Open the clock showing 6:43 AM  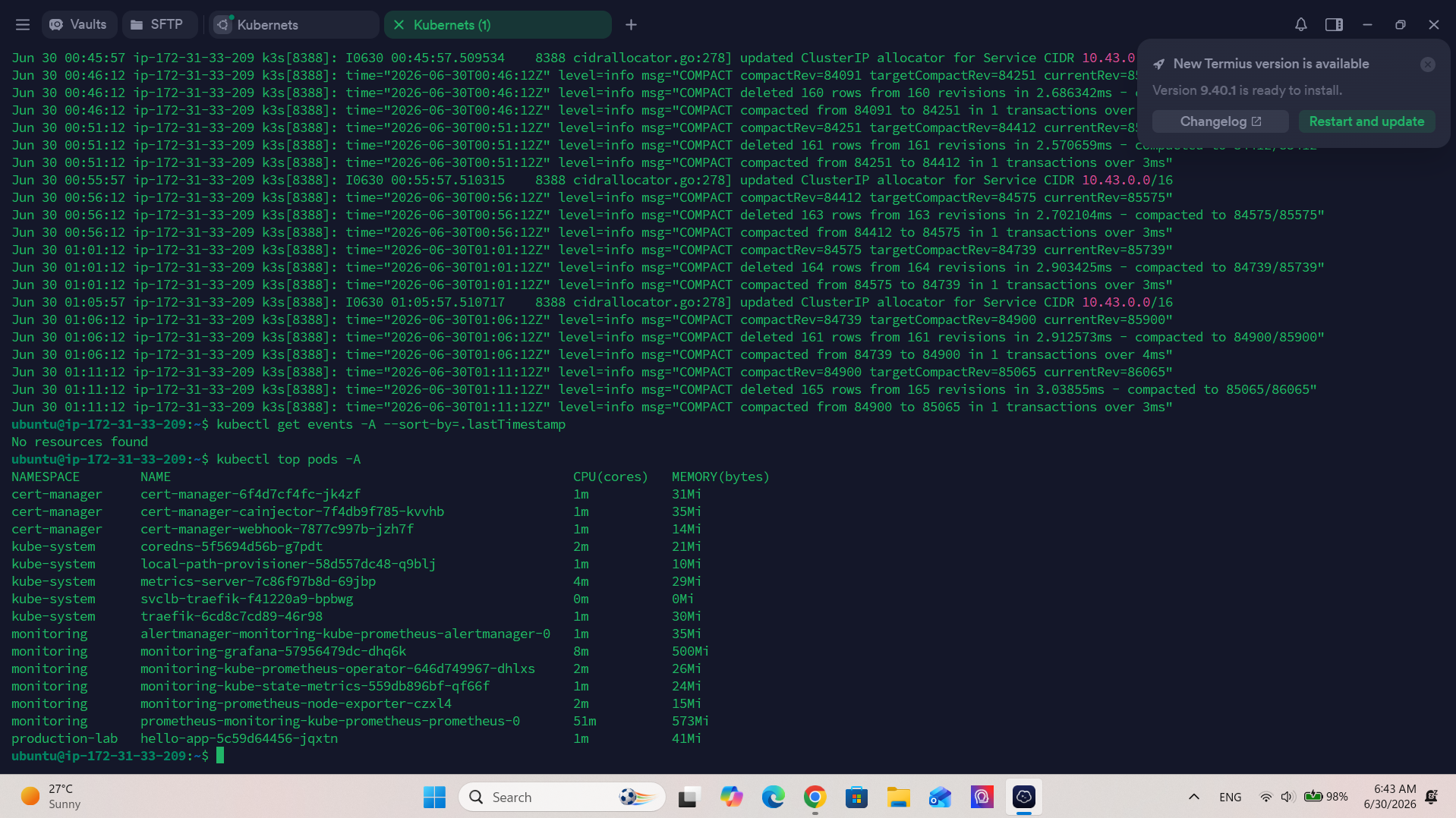[1389, 797]
